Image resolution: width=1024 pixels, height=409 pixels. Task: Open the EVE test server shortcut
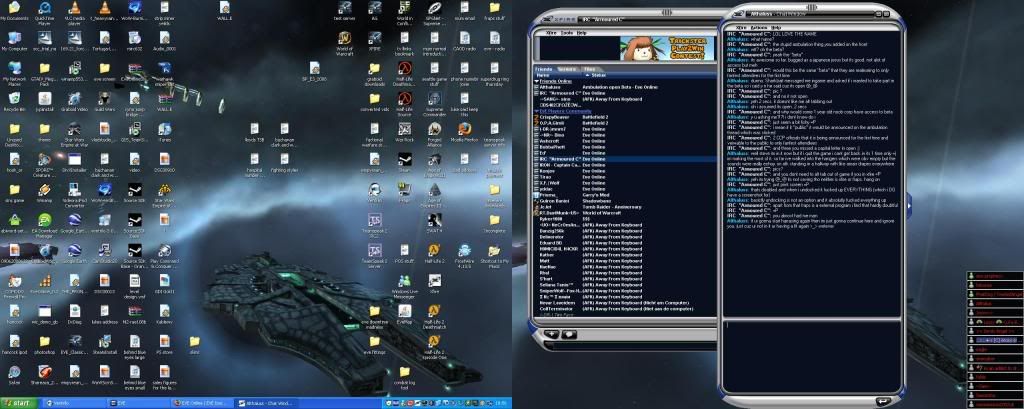pos(344,12)
